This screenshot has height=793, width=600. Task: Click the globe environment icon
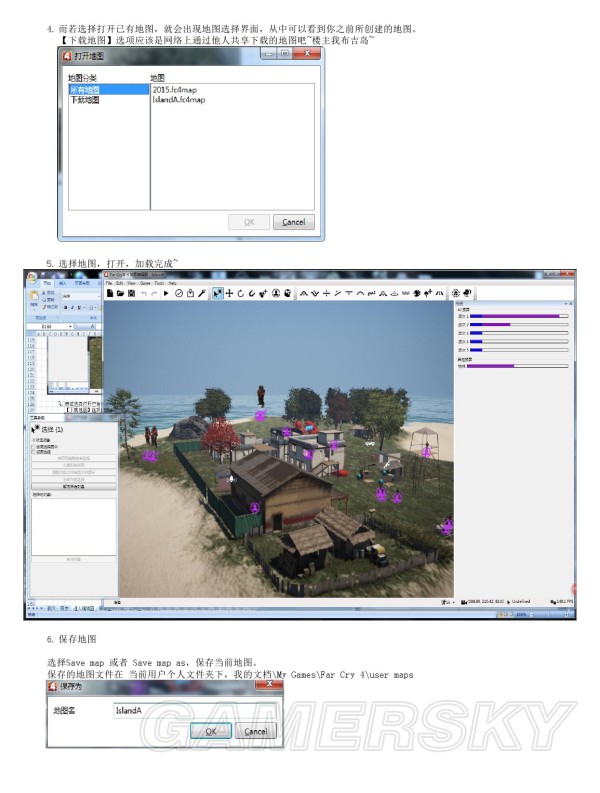pyautogui.click(x=455, y=293)
